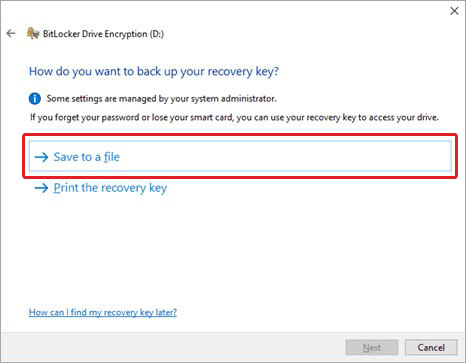Click the forget your password description sentence
Image resolution: width=466 pixels, height=363 pixels.
click(234, 118)
